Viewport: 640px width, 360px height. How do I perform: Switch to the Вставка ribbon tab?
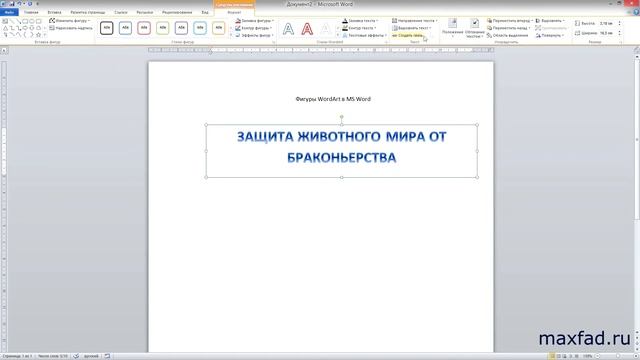[54, 12]
